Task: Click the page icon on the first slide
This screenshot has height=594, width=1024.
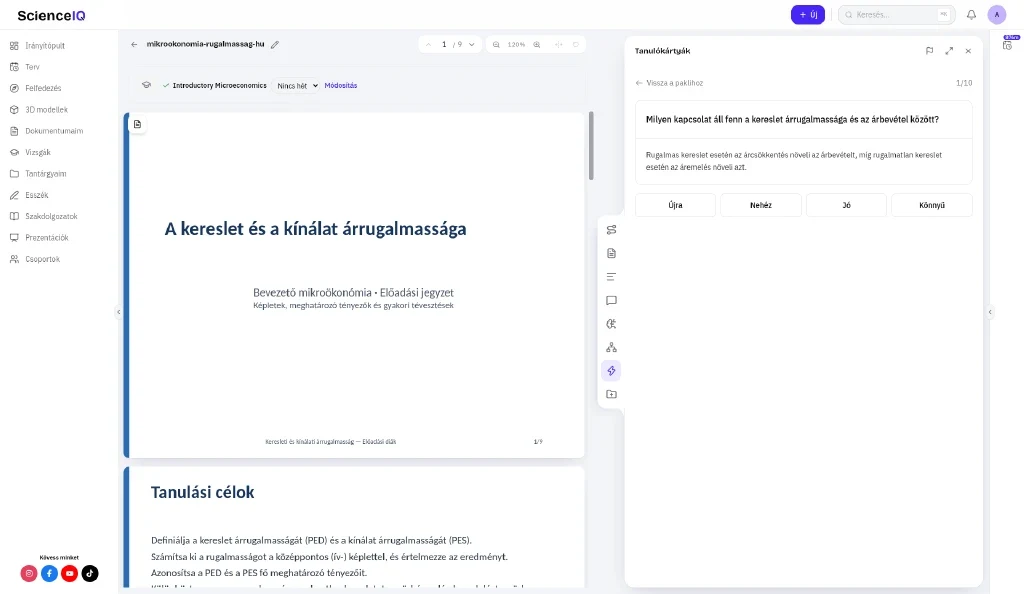Action: (x=137, y=124)
